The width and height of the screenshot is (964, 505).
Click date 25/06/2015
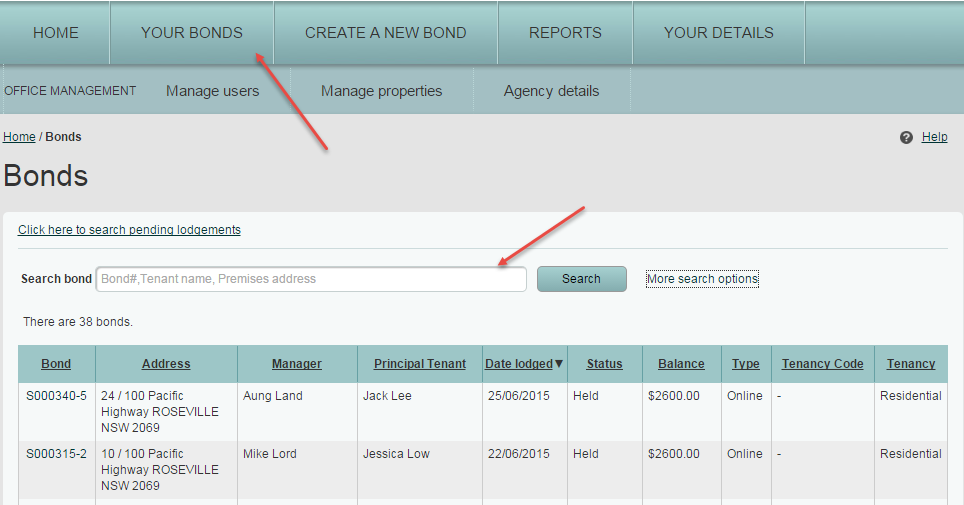click(x=519, y=396)
